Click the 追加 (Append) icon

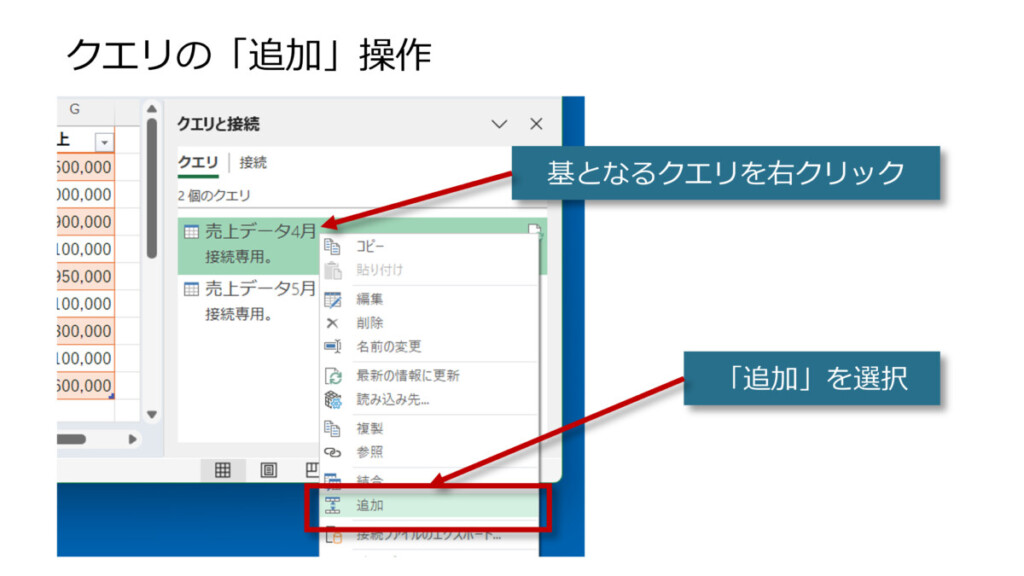[x=333, y=506]
